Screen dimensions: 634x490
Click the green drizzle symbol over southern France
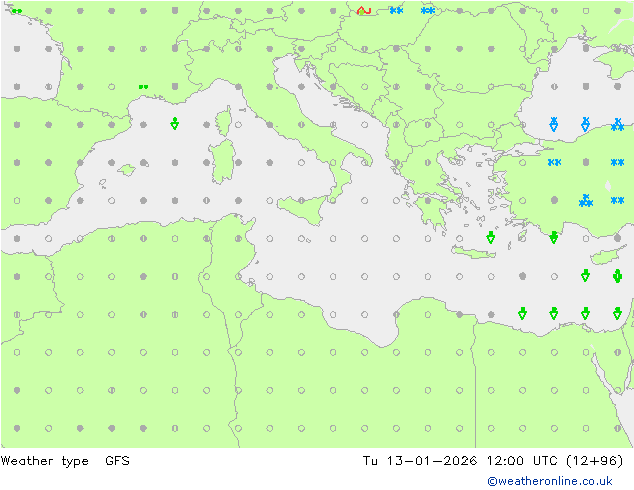pos(144,87)
